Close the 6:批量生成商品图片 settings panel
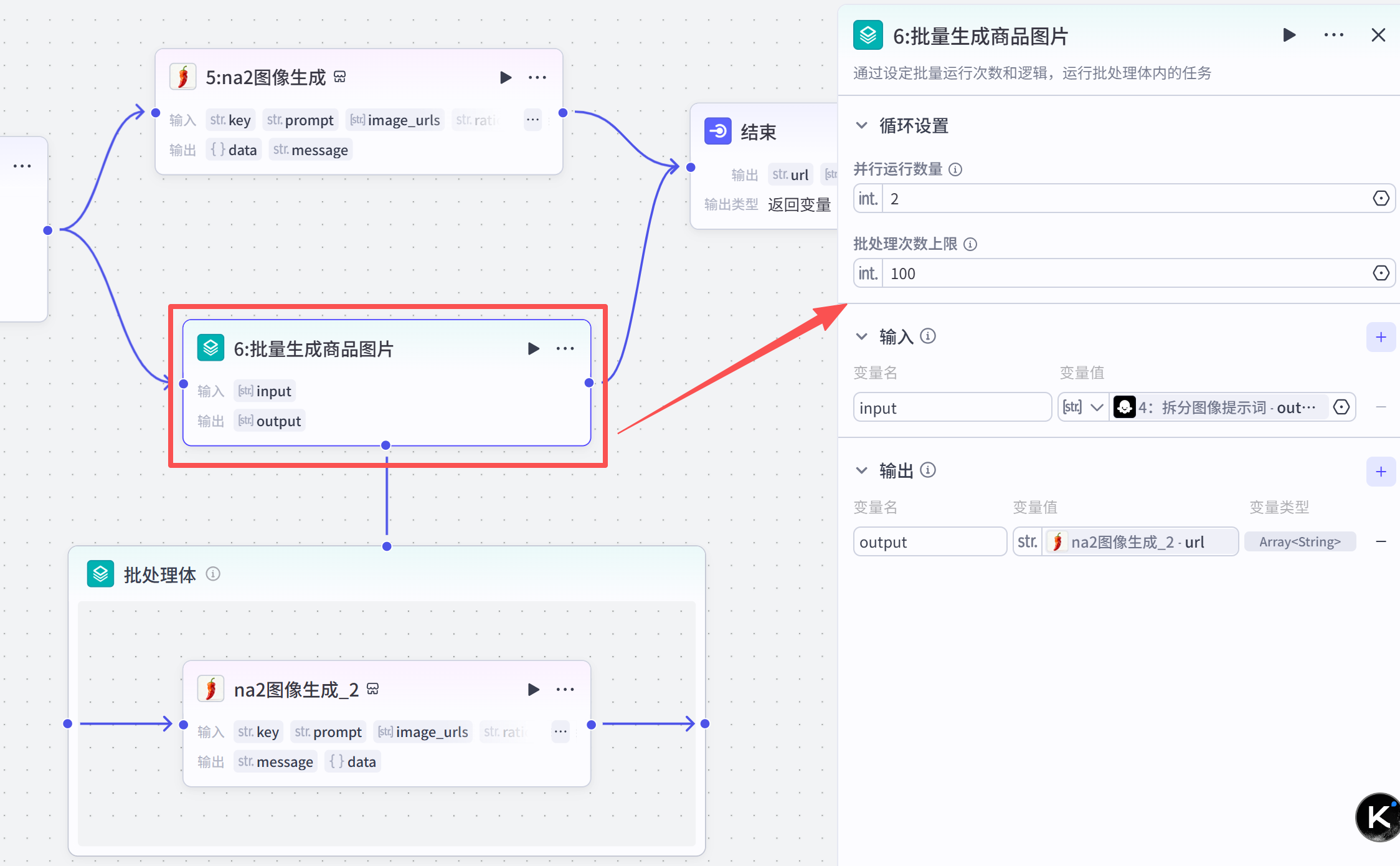Screen dimensions: 1400x866 1378,36
